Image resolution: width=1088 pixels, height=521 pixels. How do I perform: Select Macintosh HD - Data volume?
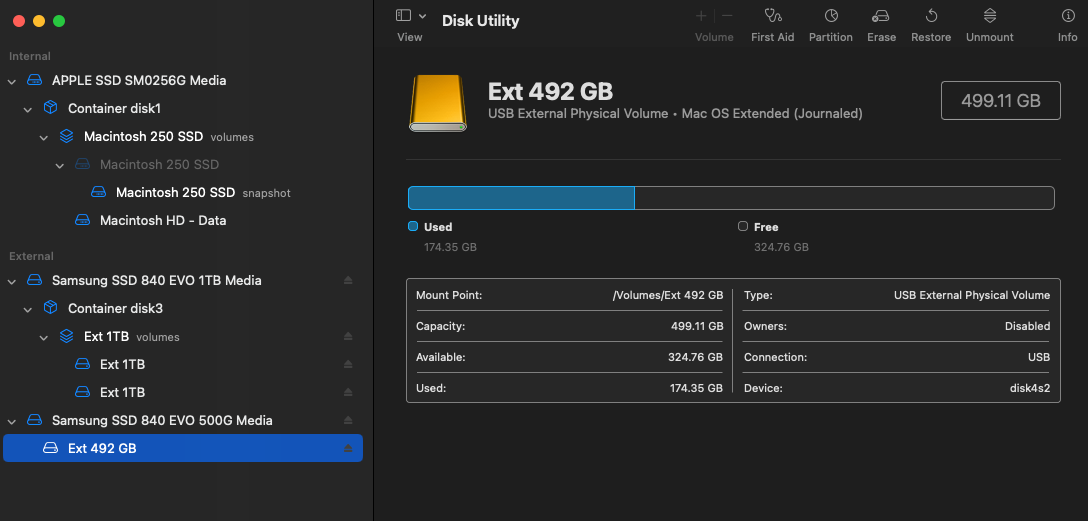pyautogui.click(x=162, y=220)
